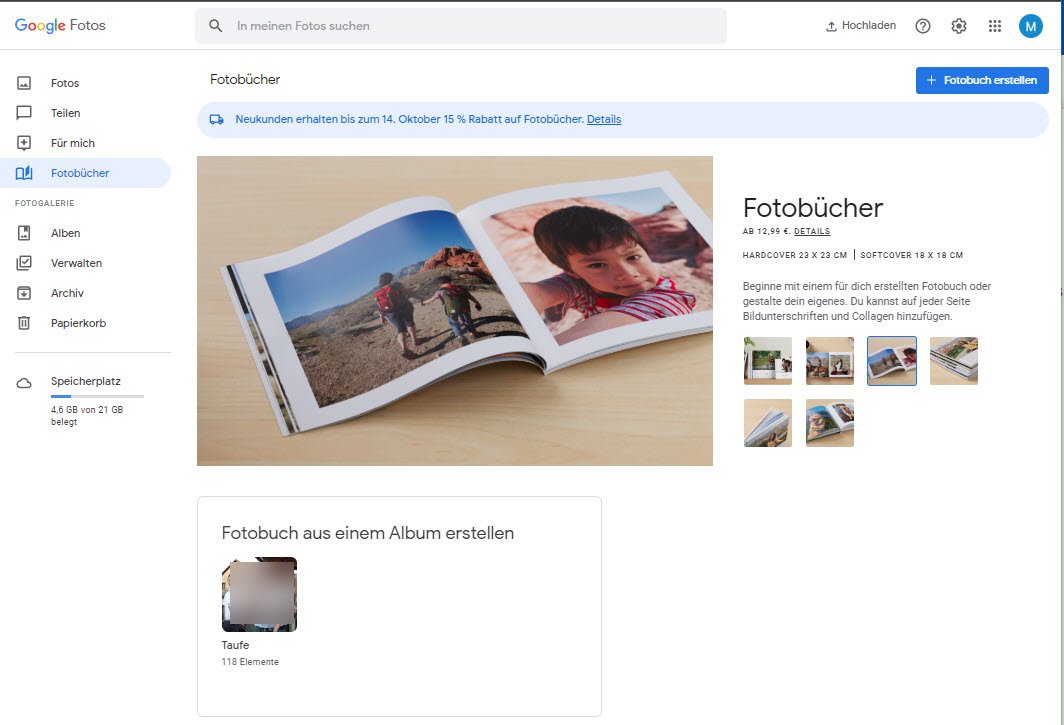The image size is (1064, 725).
Task: Click the Archiv box icon
Action: [24, 293]
